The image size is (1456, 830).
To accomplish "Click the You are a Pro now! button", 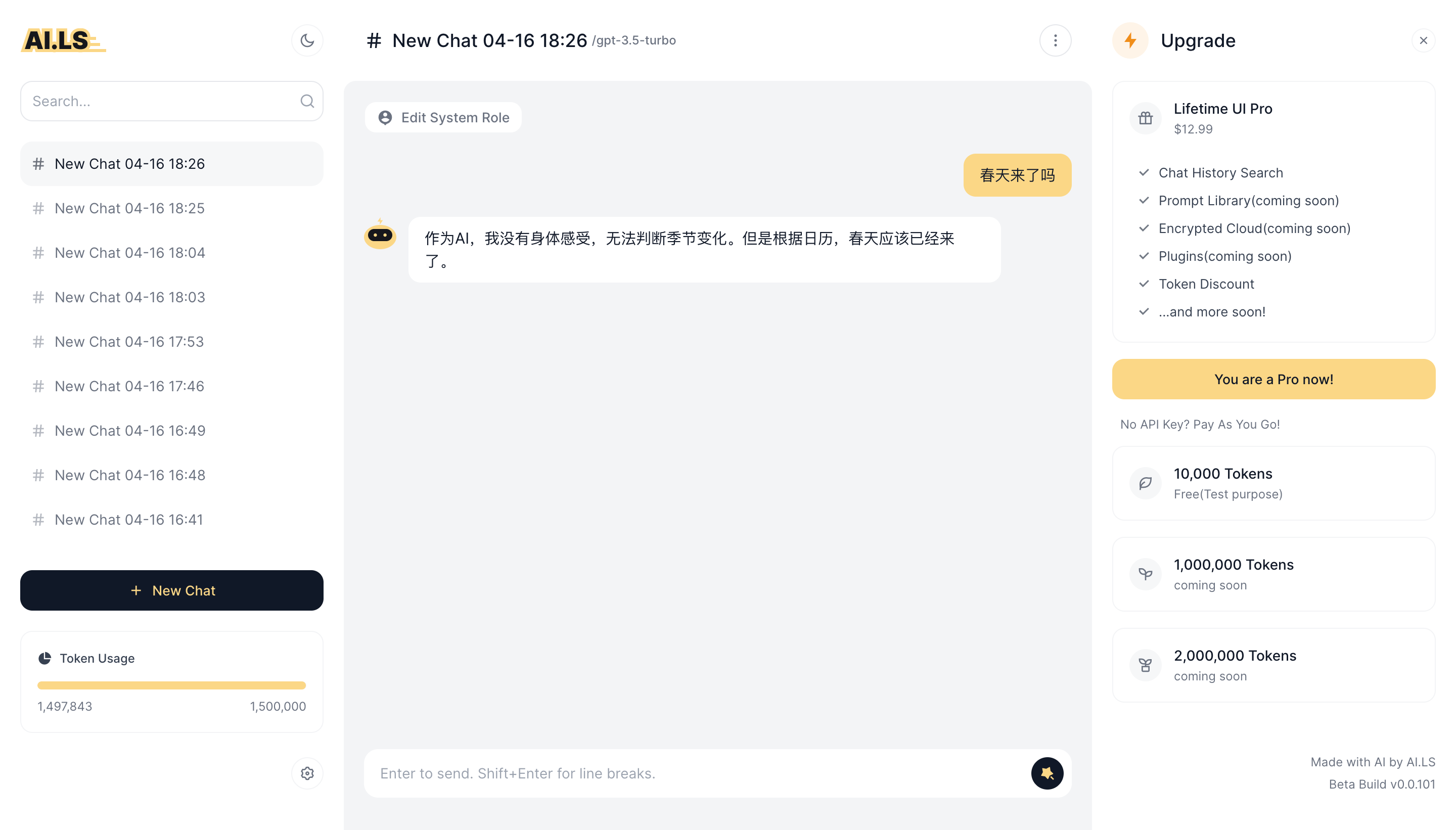I will click(x=1273, y=379).
